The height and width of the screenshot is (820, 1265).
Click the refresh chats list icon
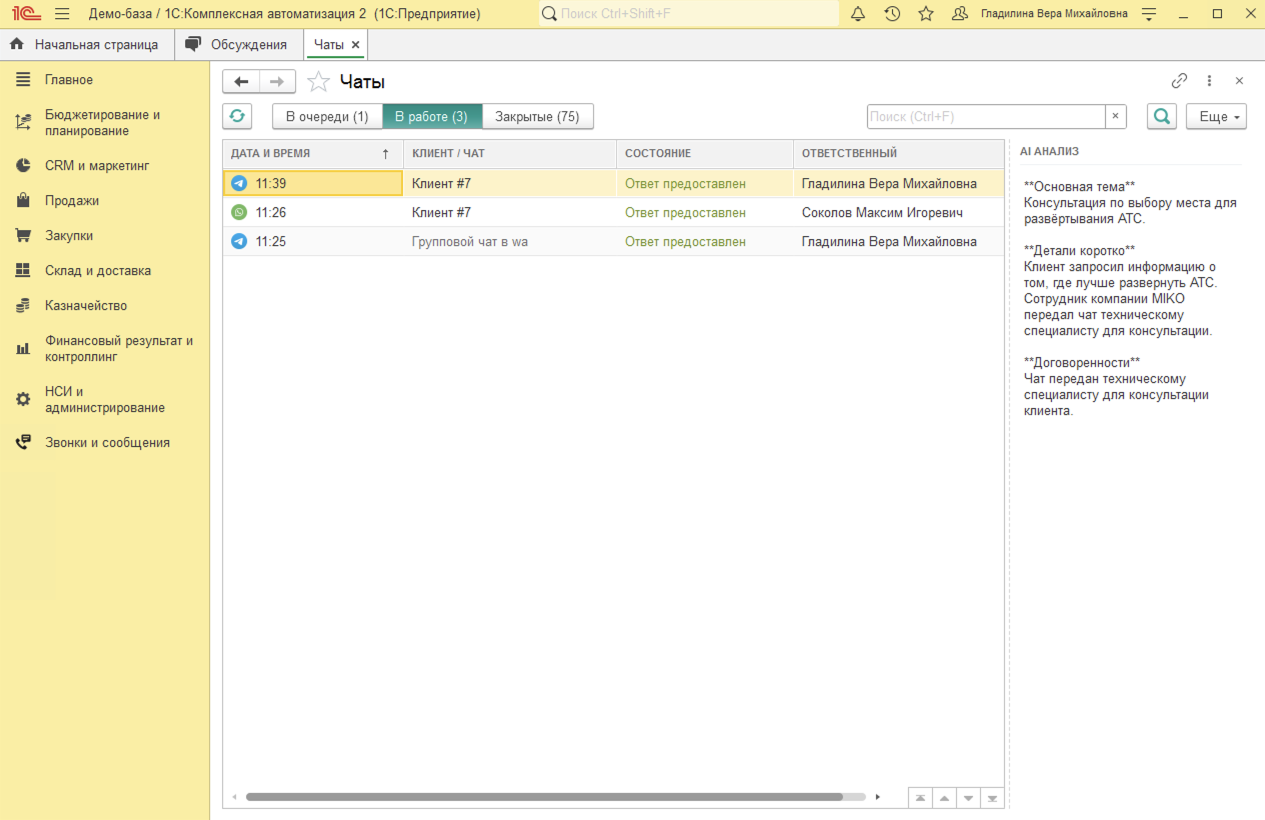[x=237, y=116]
